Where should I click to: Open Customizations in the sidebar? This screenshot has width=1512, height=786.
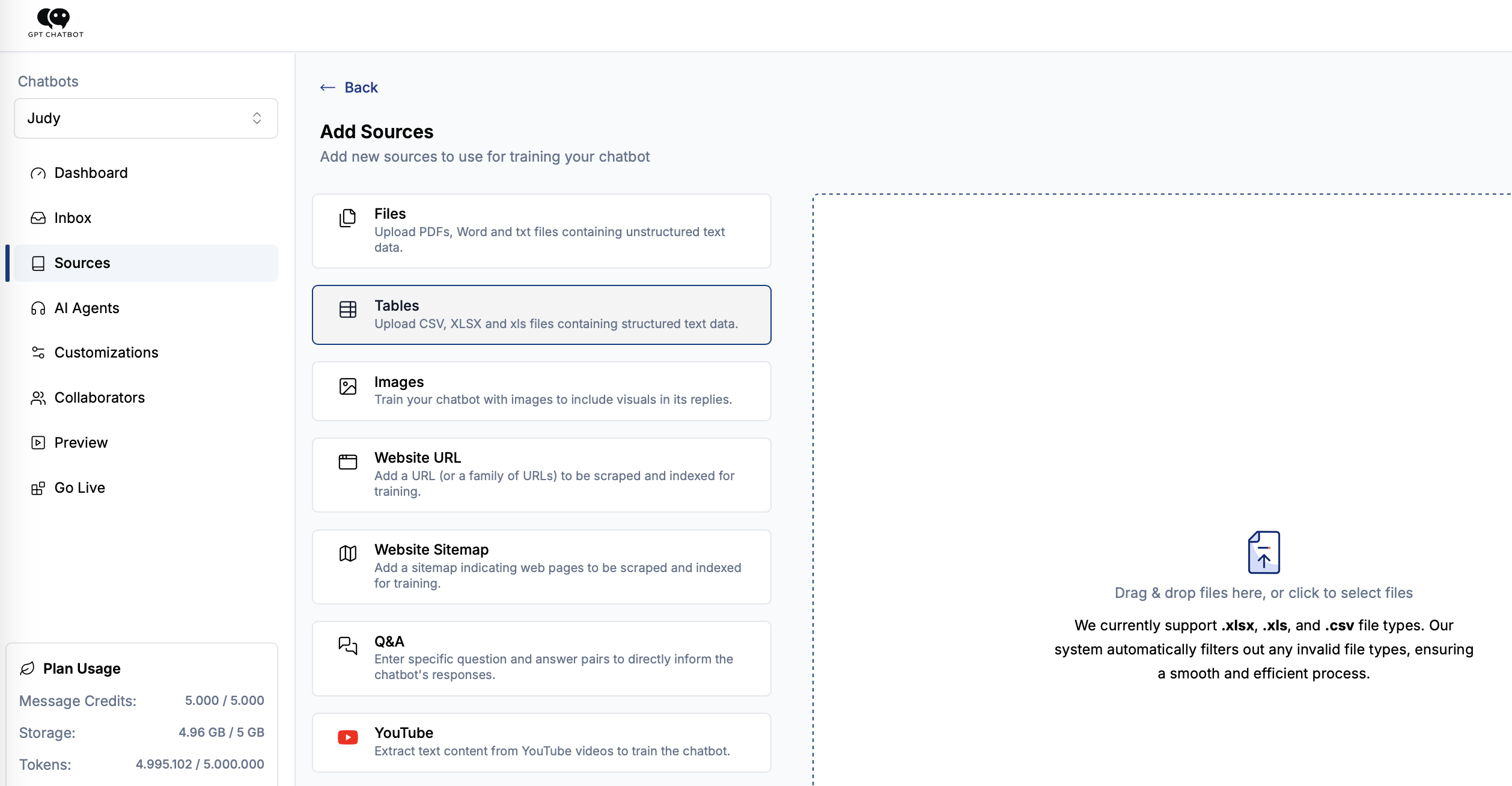pos(106,353)
